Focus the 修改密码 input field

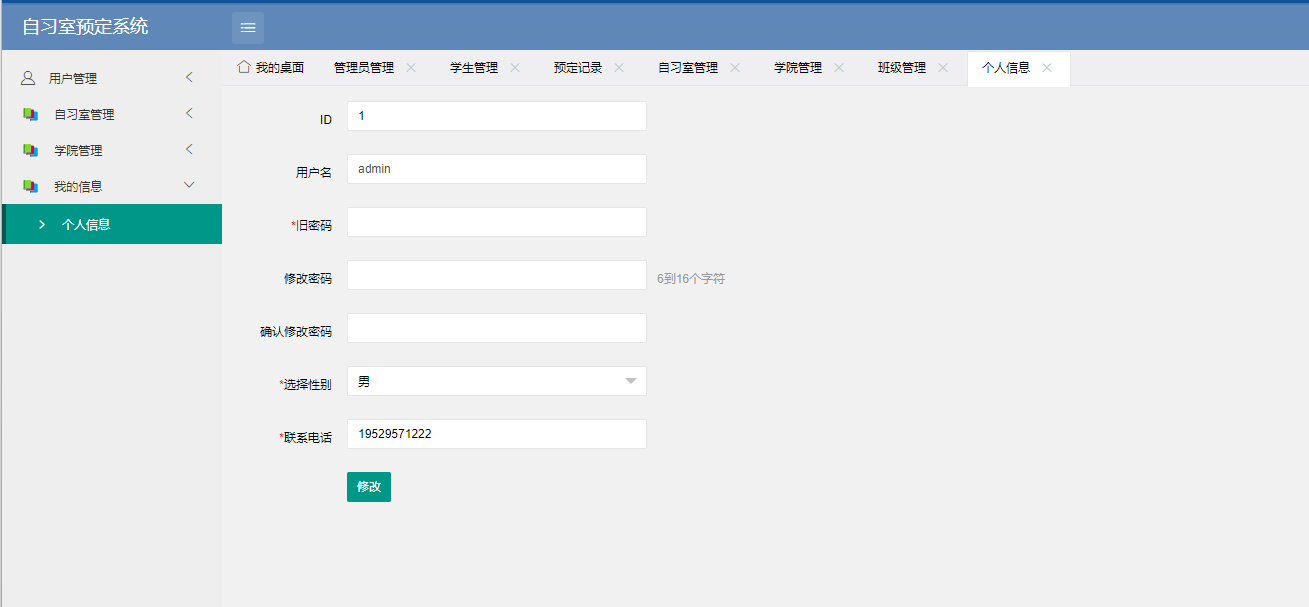(x=497, y=275)
